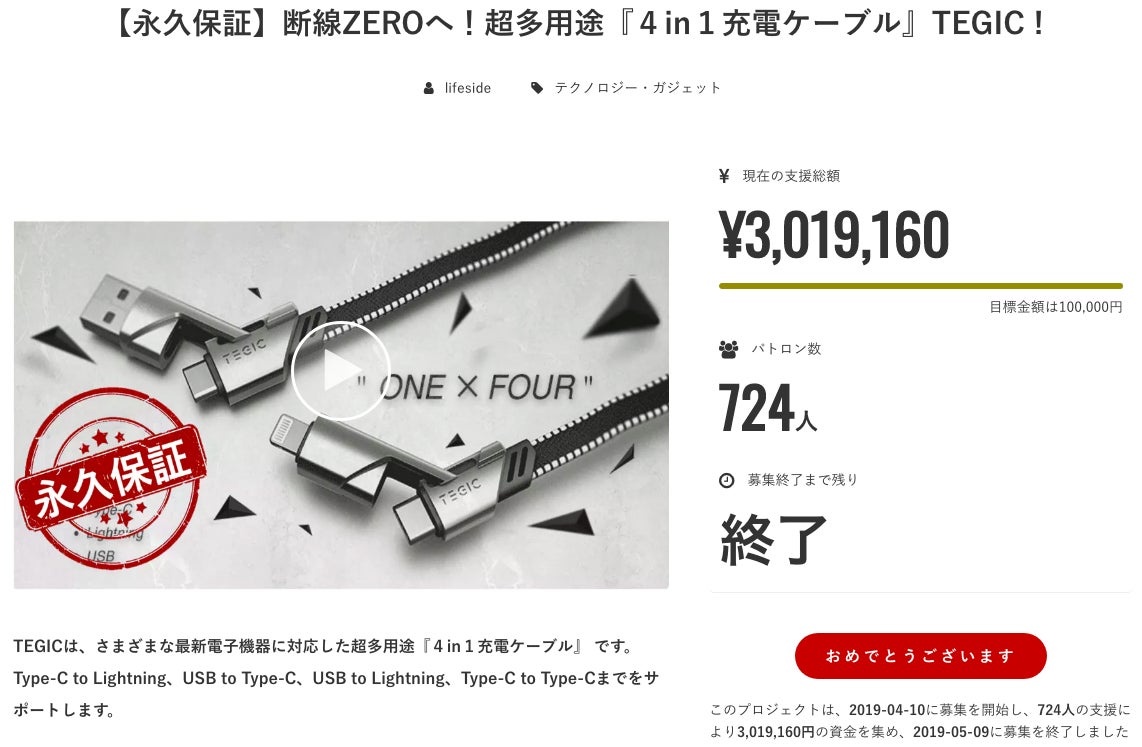Click the 目標金額は100,000円 goal label
1142x747 pixels.
pyautogui.click(x=1055, y=307)
